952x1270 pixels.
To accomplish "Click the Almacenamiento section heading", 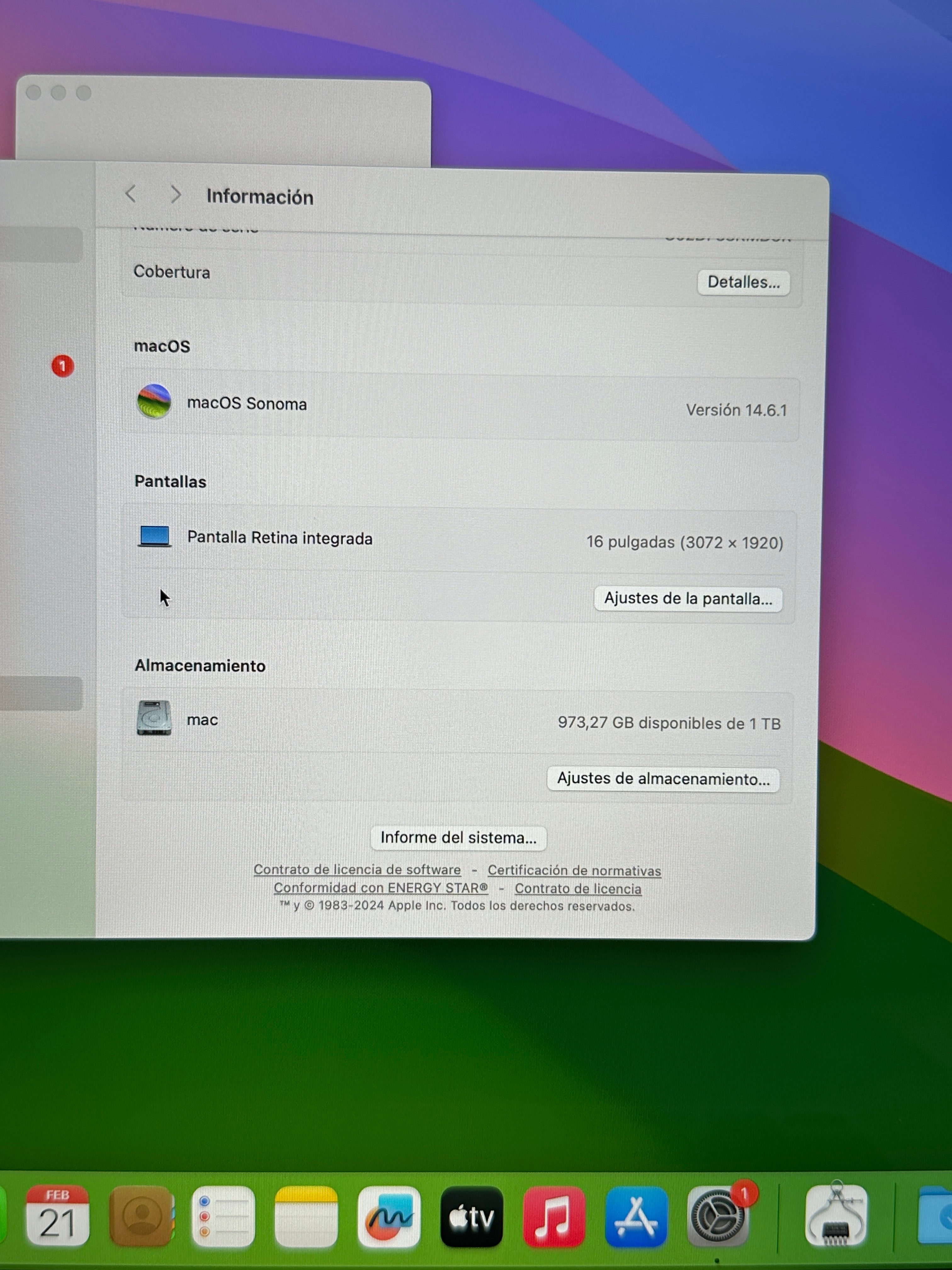I will (x=200, y=666).
